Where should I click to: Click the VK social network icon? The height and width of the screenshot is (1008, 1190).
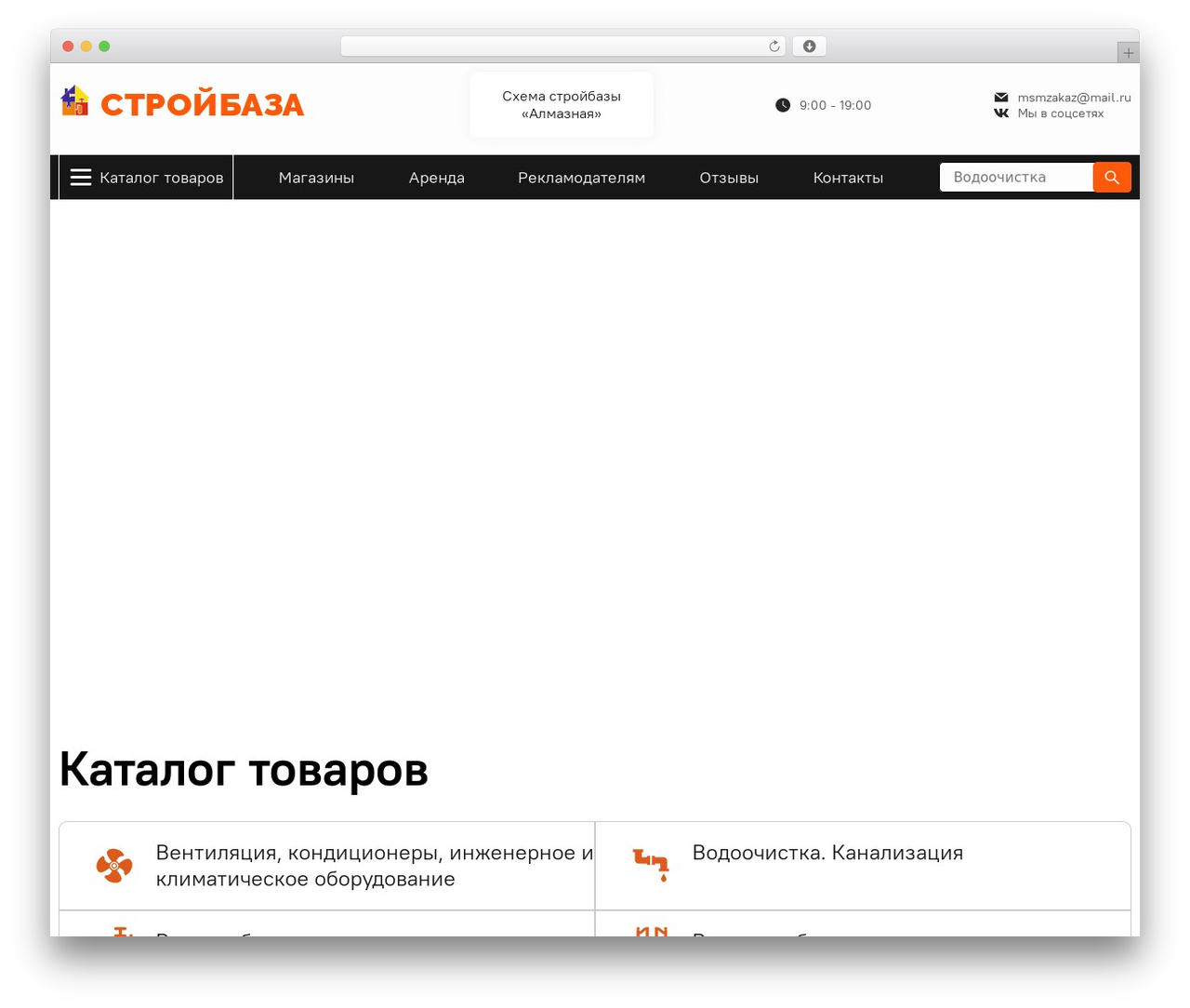point(1001,113)
